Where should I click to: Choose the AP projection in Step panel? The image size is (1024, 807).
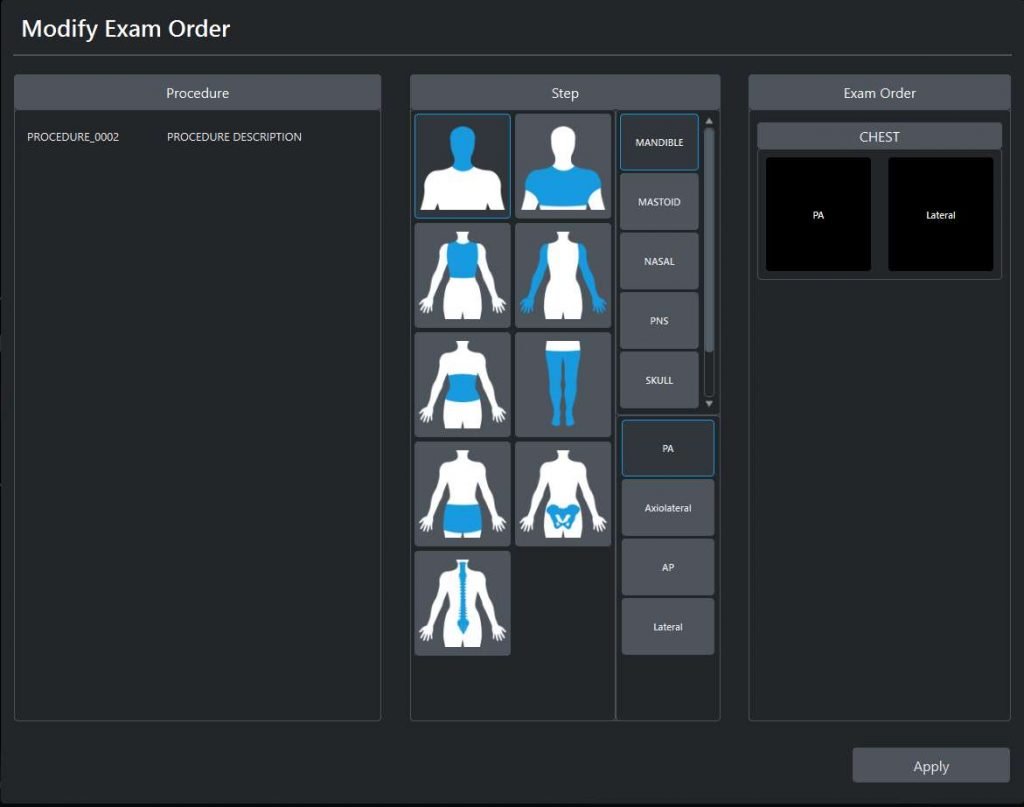coord(668,567)
